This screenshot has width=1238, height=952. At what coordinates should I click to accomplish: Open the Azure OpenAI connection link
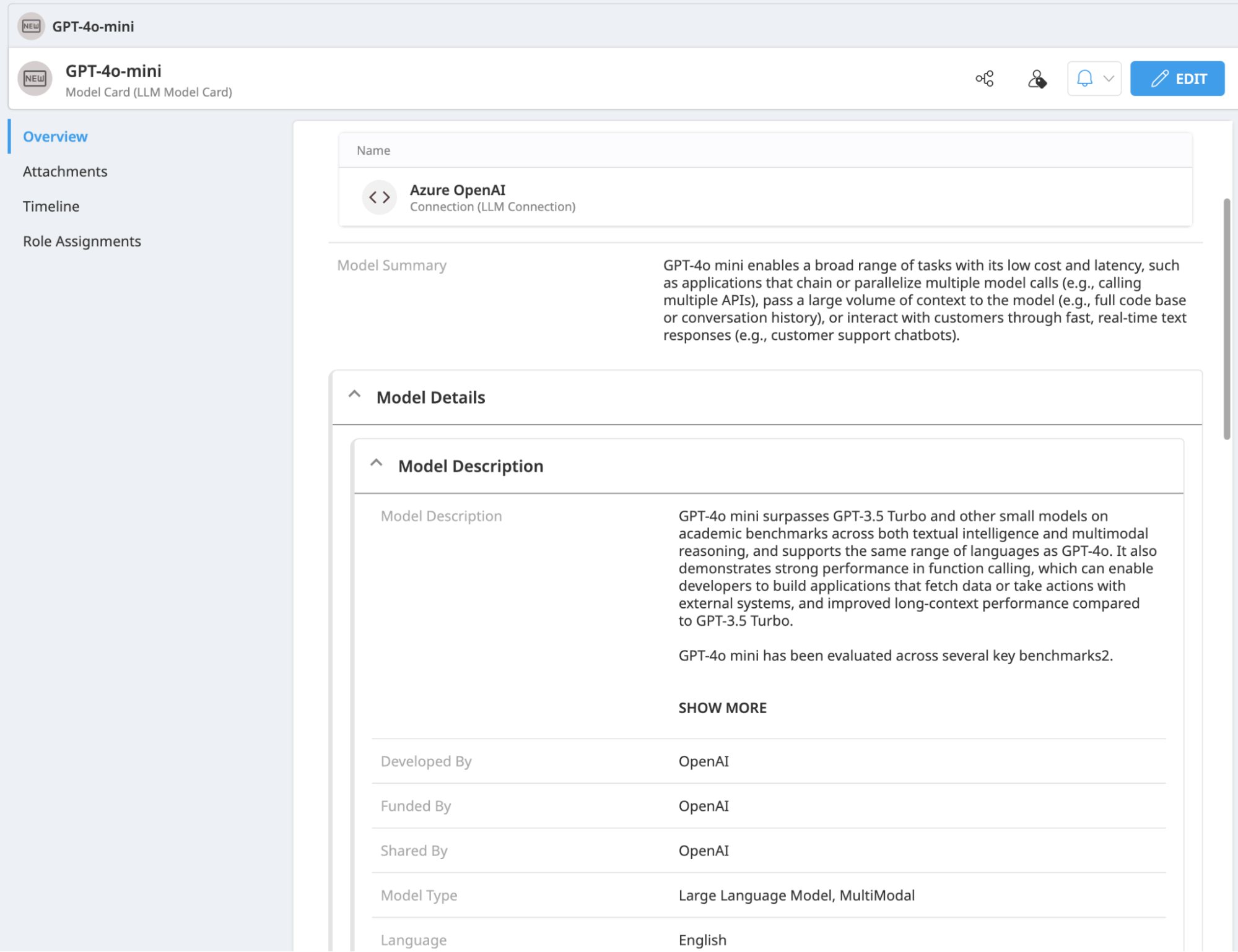458,189
